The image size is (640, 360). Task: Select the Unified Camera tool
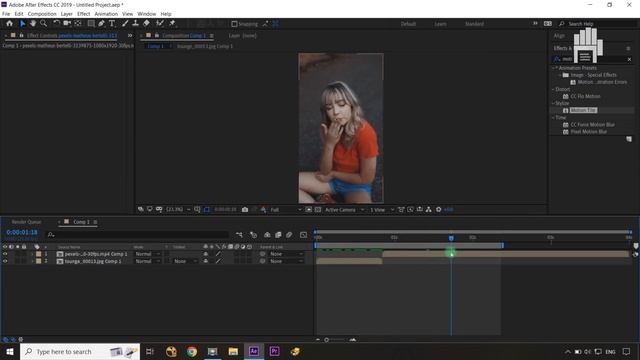67,24
